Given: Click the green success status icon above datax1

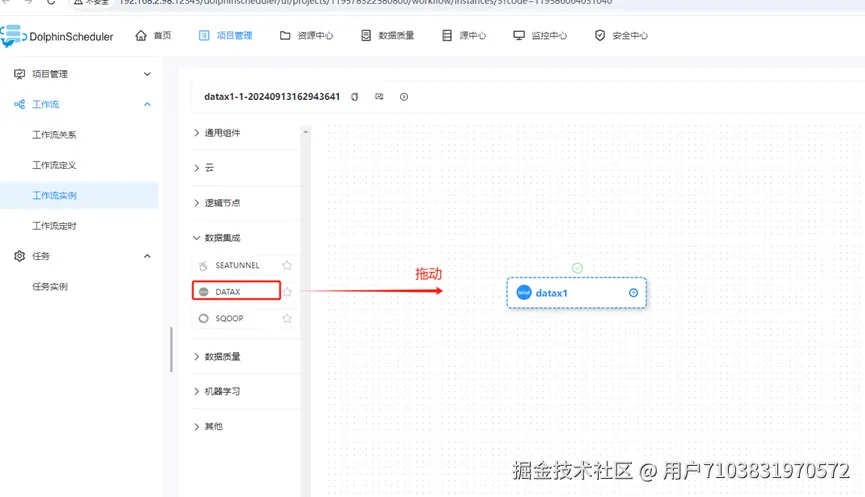Looking at the screenshot, I should click(x=577, y=268).
